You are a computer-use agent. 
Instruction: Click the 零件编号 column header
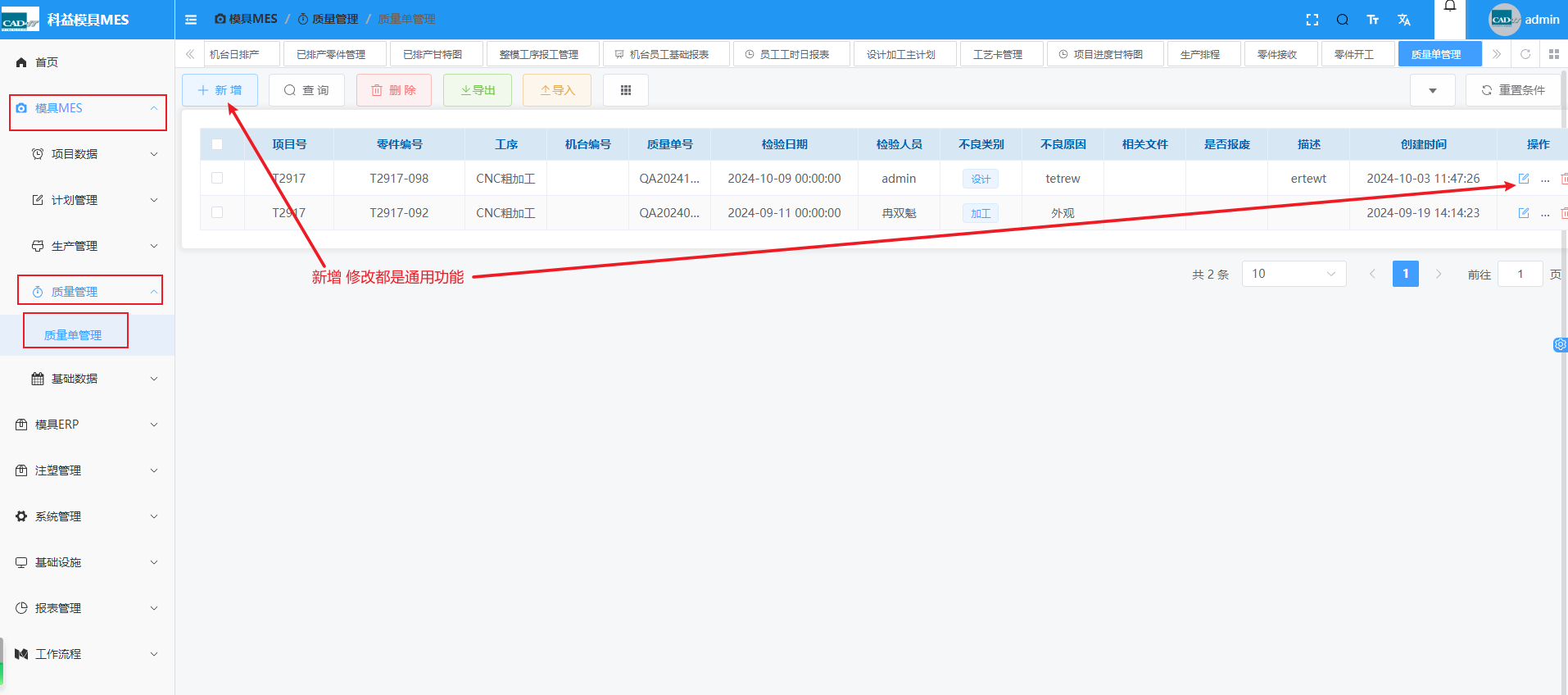[x=400, y=144]
